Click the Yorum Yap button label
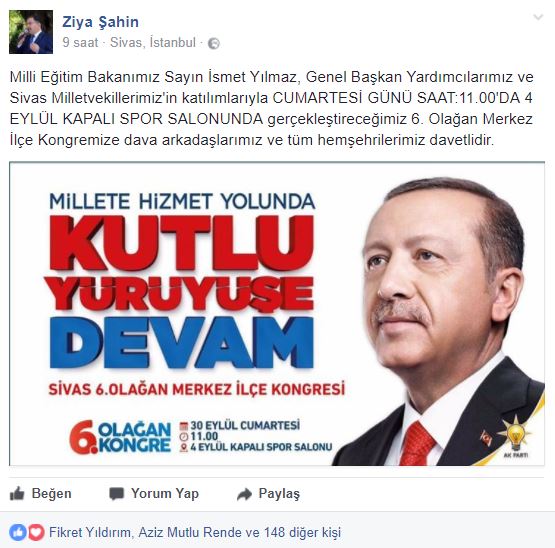The width and height of the screenshot is (555, 548). [165, 493]
